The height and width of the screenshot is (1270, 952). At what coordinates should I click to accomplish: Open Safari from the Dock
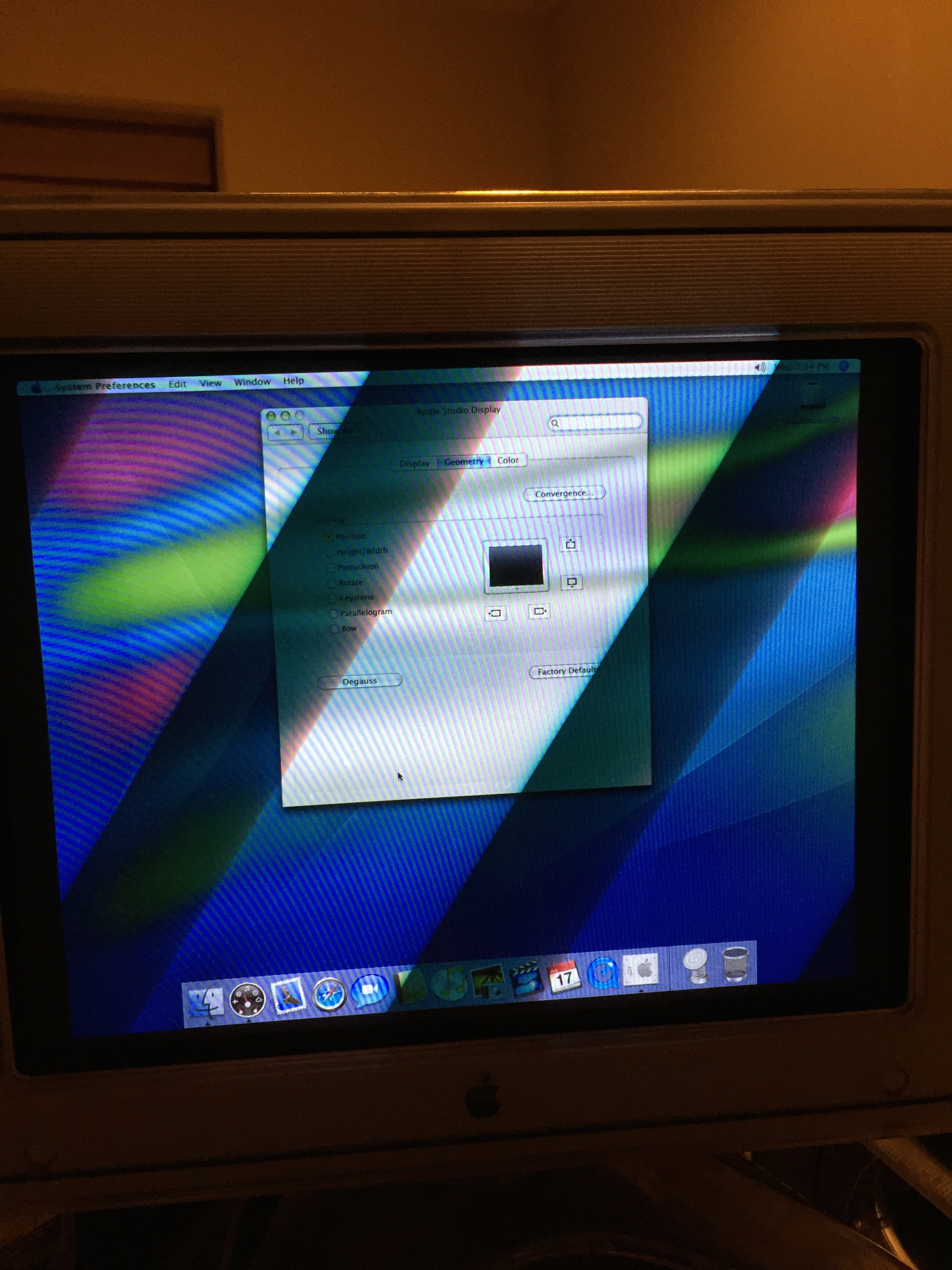[x=329, y=995]
